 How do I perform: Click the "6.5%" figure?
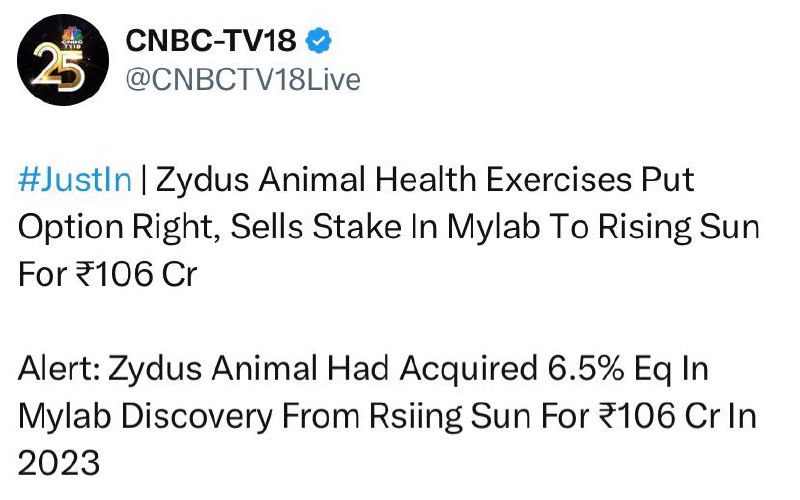click(586, 369)
